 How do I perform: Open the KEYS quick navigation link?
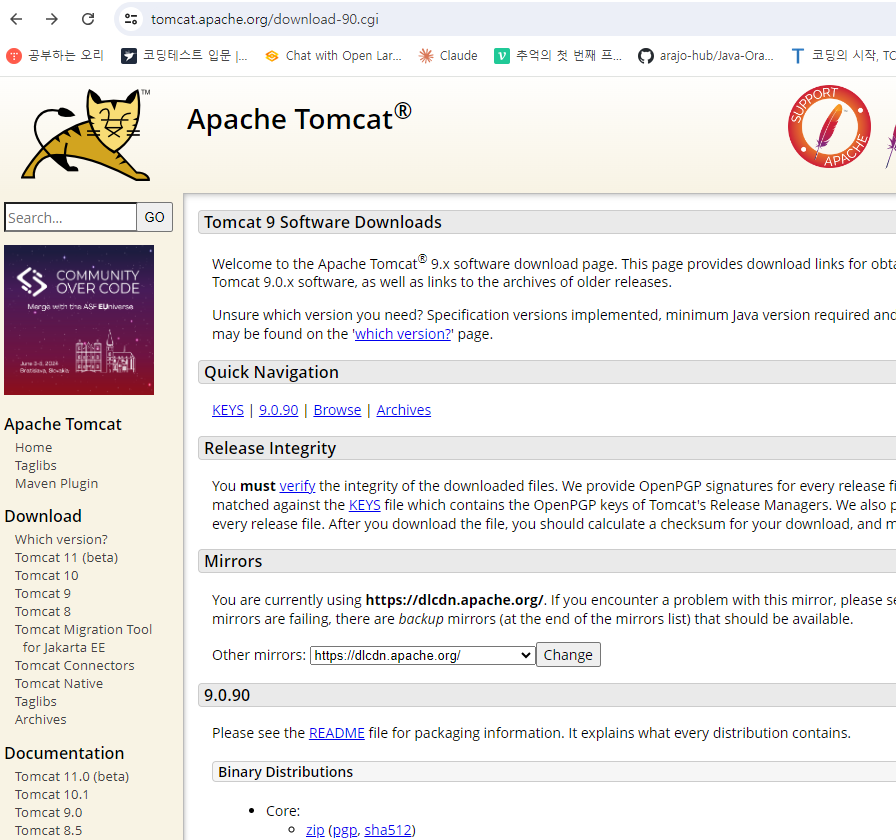click(228, 410)
